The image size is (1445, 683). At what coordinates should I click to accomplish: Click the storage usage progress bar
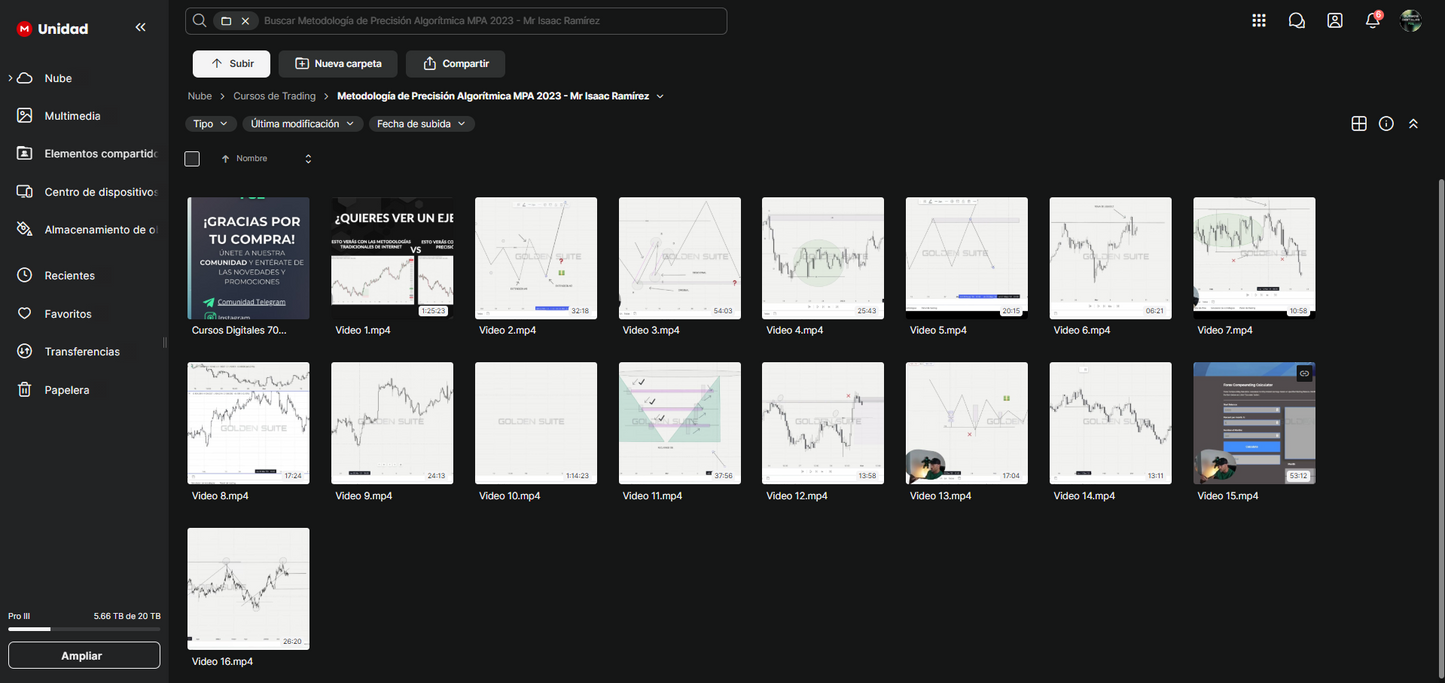click(84, 629)
